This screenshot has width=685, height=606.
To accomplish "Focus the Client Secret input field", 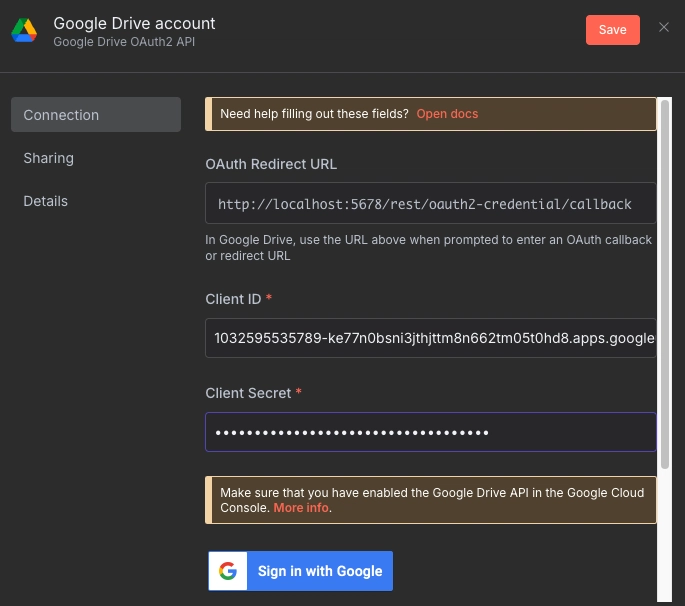I will [x=430, y=432].
